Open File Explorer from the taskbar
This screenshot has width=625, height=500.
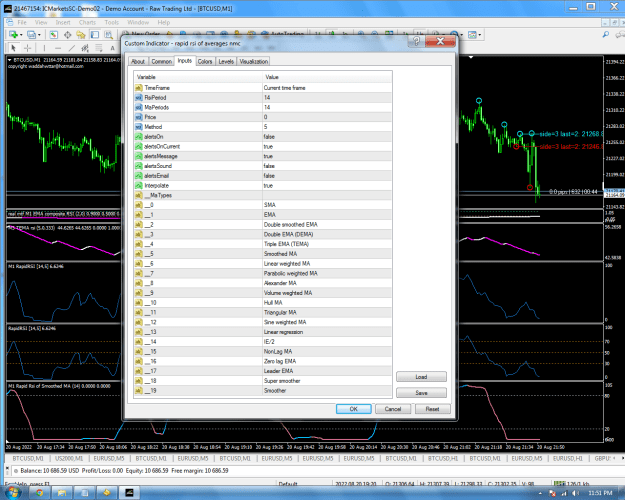62,493
